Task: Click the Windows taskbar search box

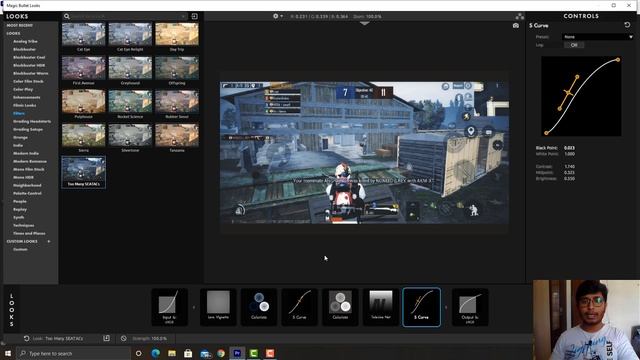Action: [73, 353]
